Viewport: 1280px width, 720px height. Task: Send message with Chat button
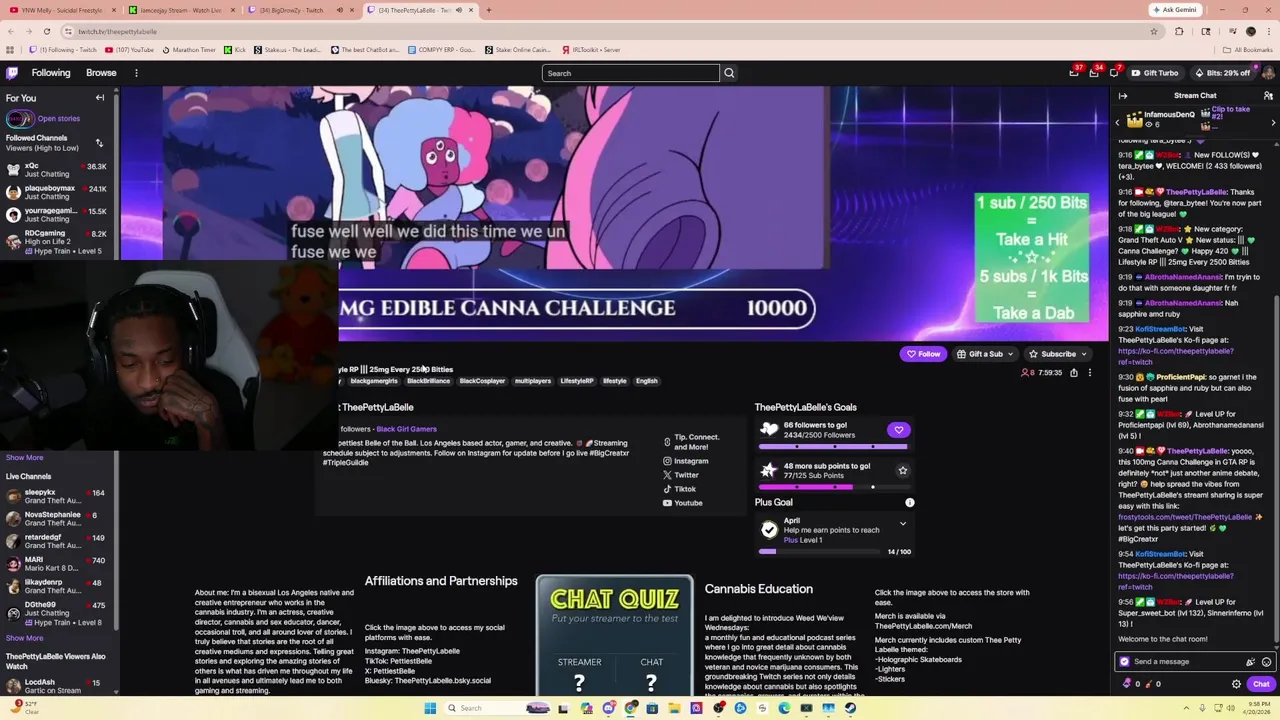tap(1261, 684)
